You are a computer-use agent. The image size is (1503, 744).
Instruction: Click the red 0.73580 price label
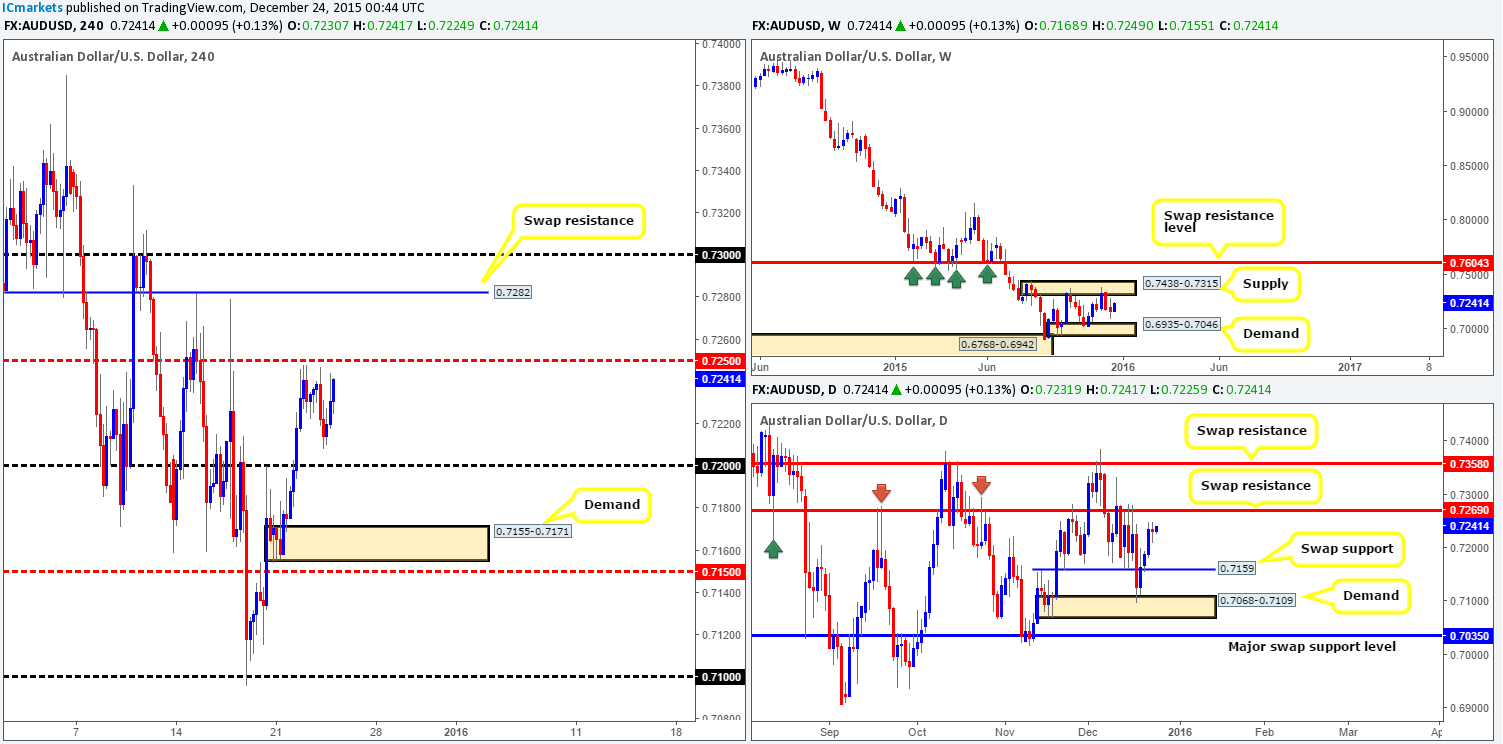tap(1468, 464)
